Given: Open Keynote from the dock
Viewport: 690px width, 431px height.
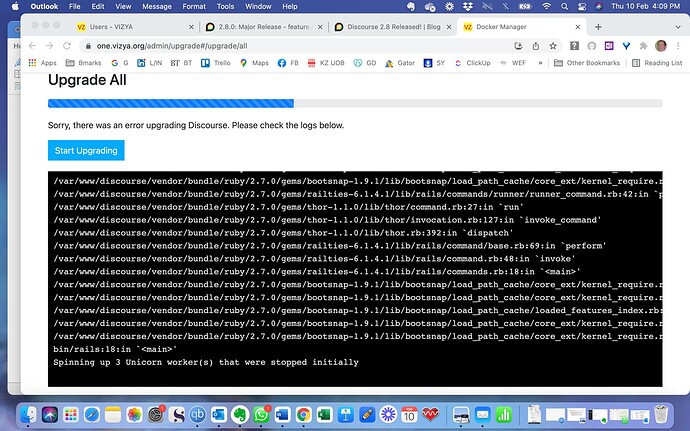Looking at the screenshot, I should pos(345,414).
